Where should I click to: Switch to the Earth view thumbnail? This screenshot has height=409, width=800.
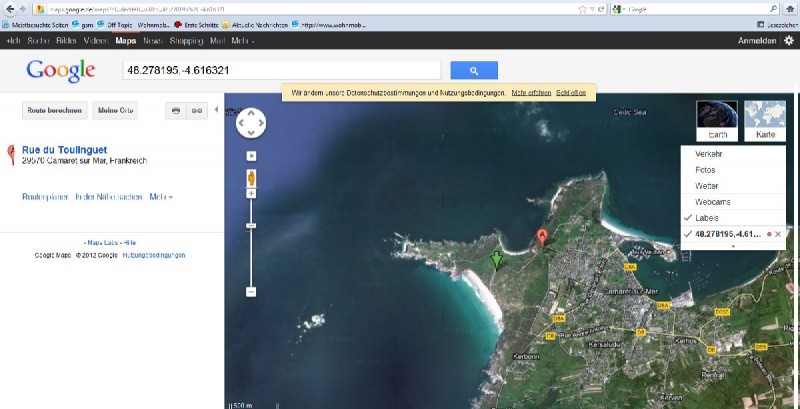717,121
